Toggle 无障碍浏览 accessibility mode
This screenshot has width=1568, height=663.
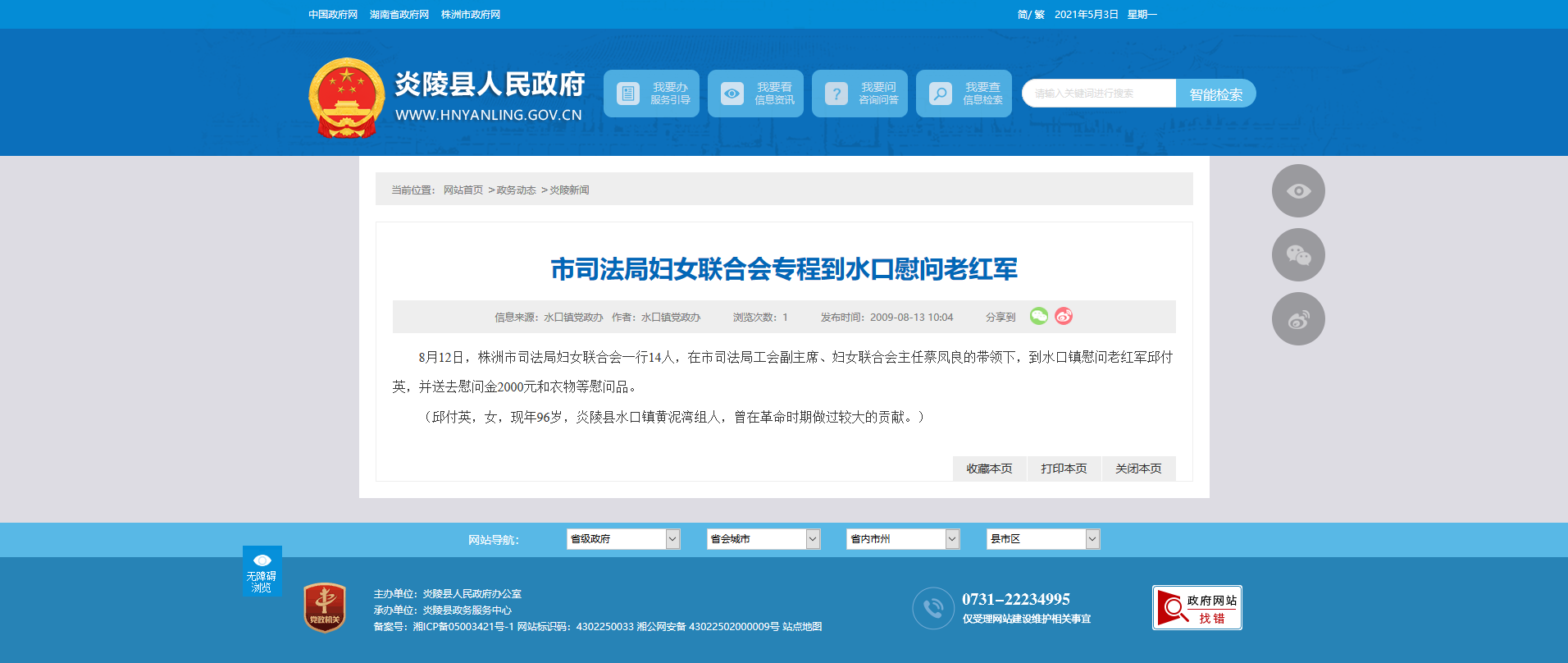(262, 571)
